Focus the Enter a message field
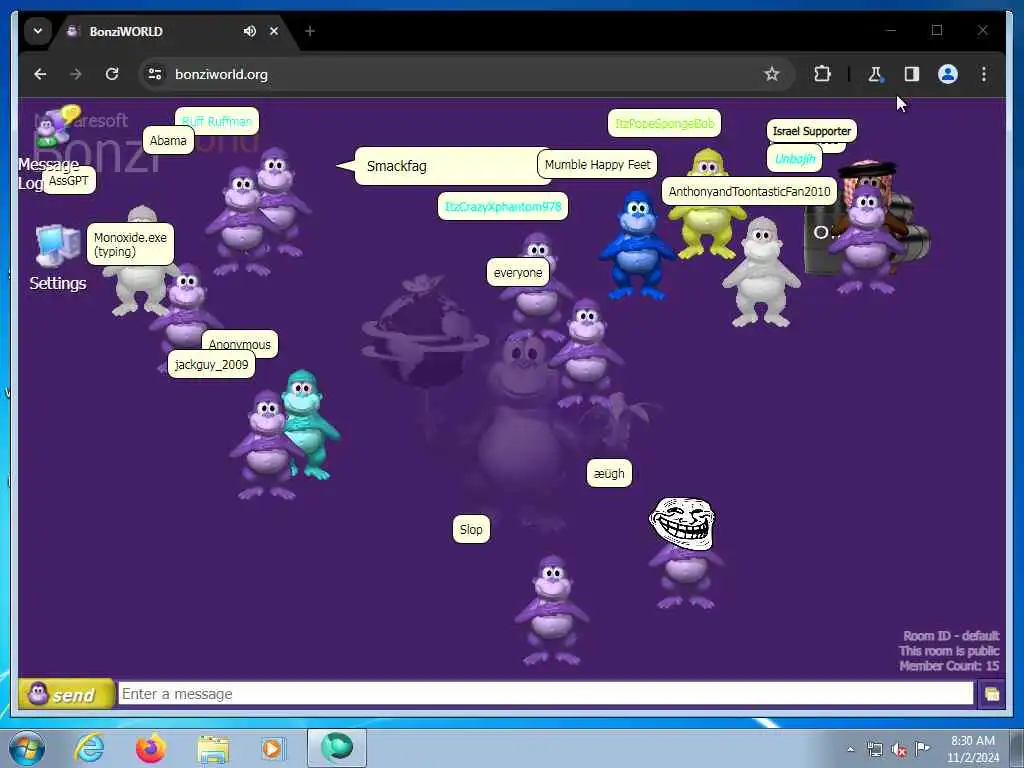Screen dimensions: 1024x768 (x=546, y=694)
